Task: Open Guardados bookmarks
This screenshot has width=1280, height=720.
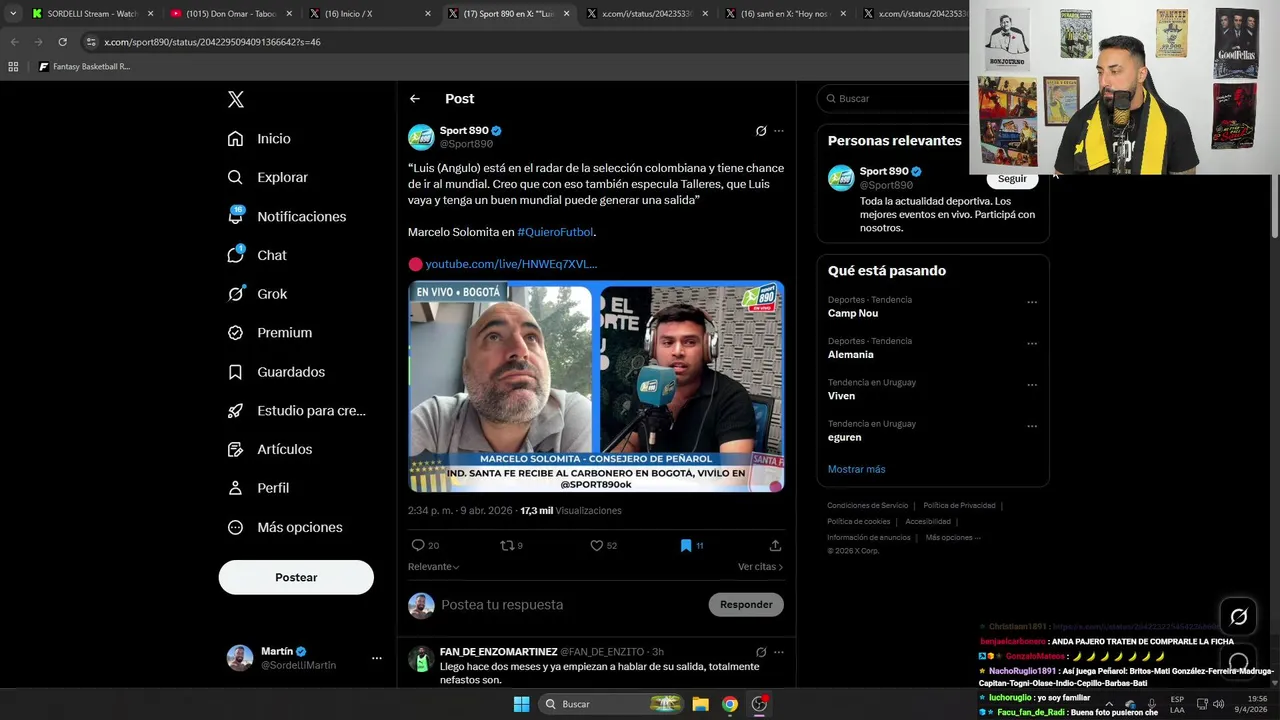Action: (276, 372)
